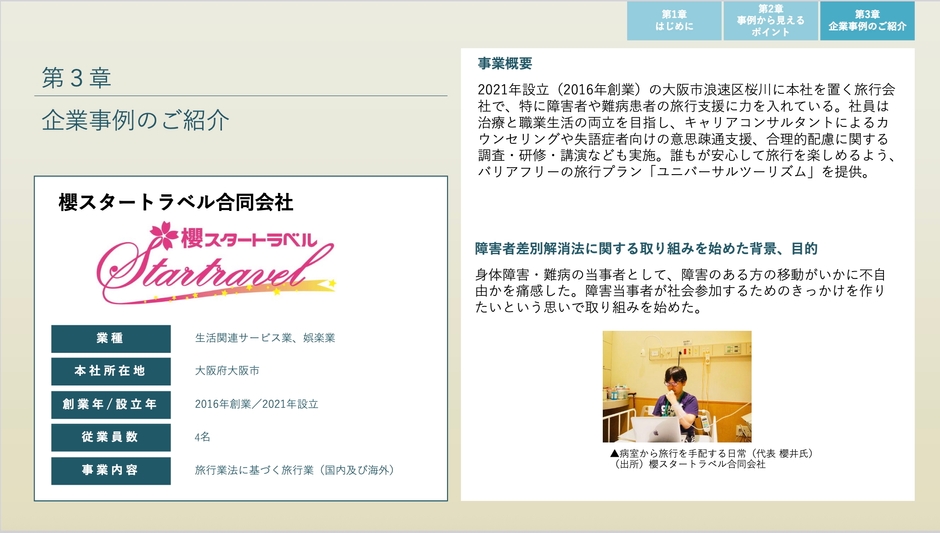Screen dimensions: 940x533
Task: Click the paragraph beginning 身体障害・難病の当事者として
Action: pyautogui.click(x=680, y=291)
